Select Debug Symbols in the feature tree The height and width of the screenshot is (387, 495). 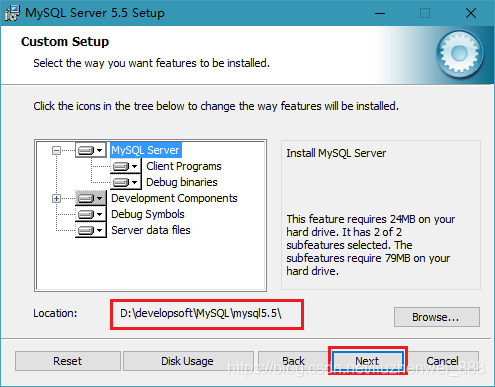coord(148,214)
